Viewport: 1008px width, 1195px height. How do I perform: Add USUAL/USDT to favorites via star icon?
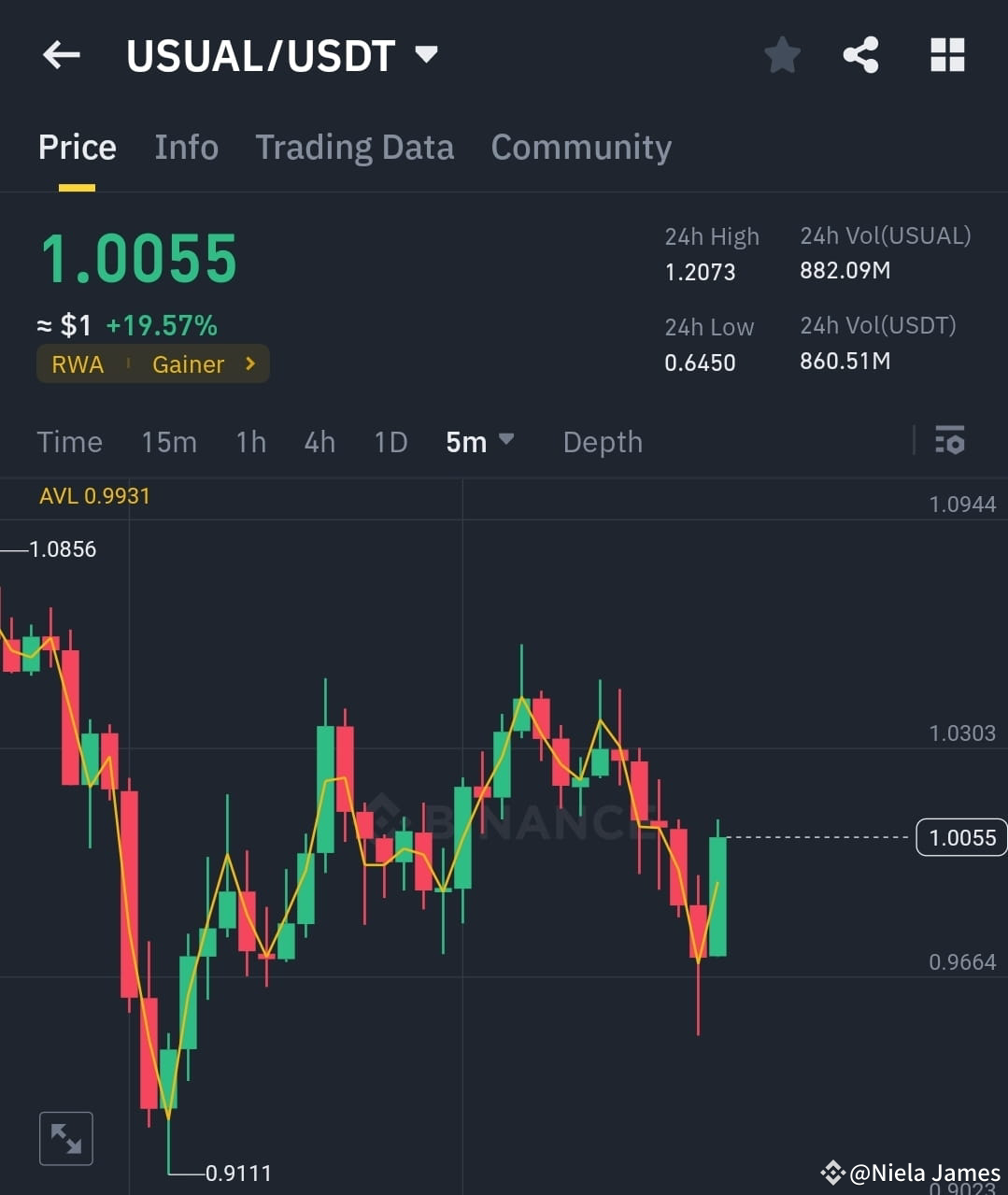point(782,55)
